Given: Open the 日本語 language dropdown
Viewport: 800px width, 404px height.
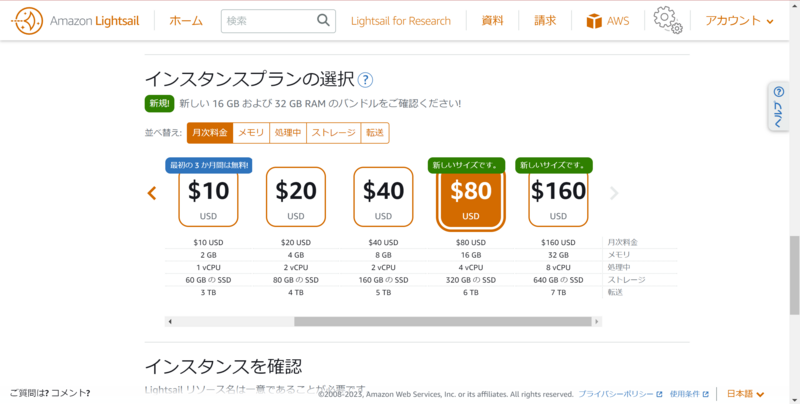Looking at the screenshot, I should point(745,394).
